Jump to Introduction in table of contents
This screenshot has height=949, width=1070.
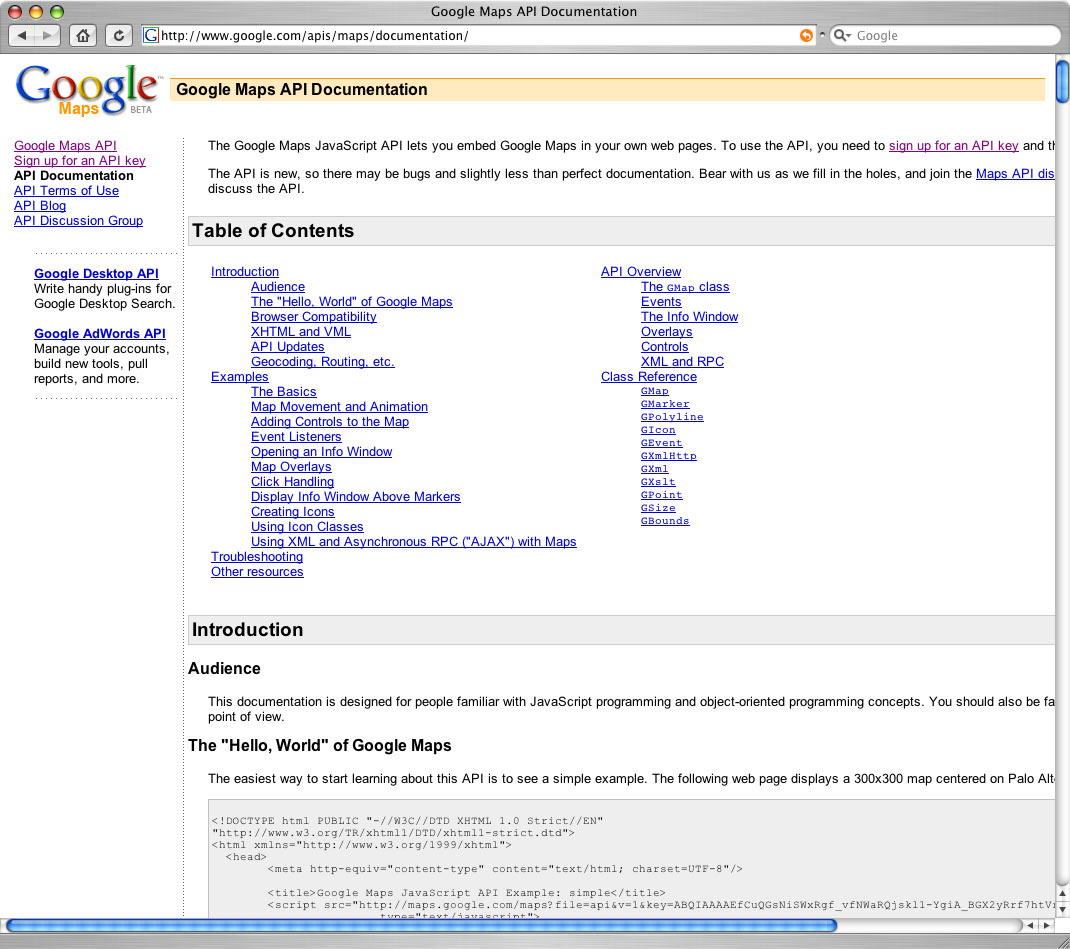point(245,272)
